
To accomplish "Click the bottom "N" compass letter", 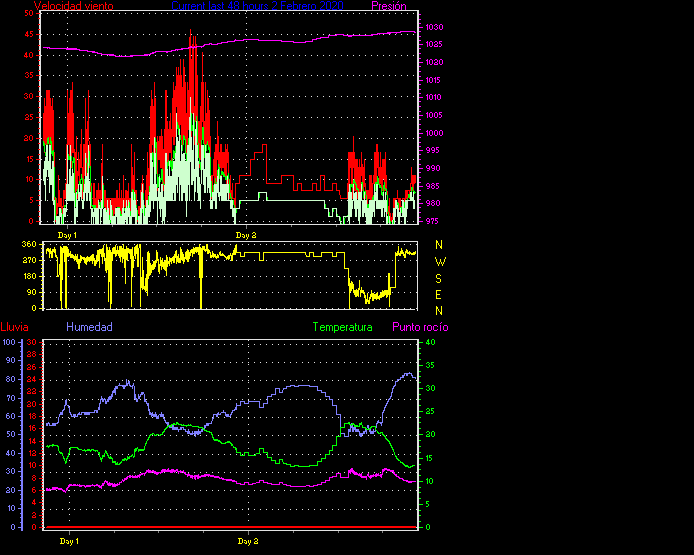I will pyautogui.click(x=439, y=311).
